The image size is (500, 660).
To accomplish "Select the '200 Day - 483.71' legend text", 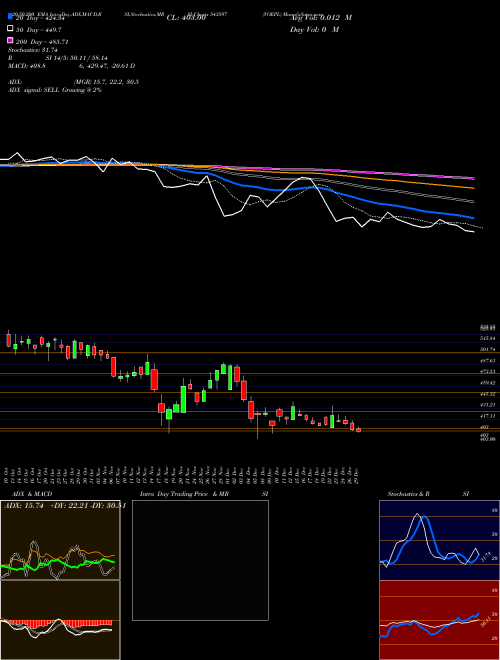I will coord(43,42).
